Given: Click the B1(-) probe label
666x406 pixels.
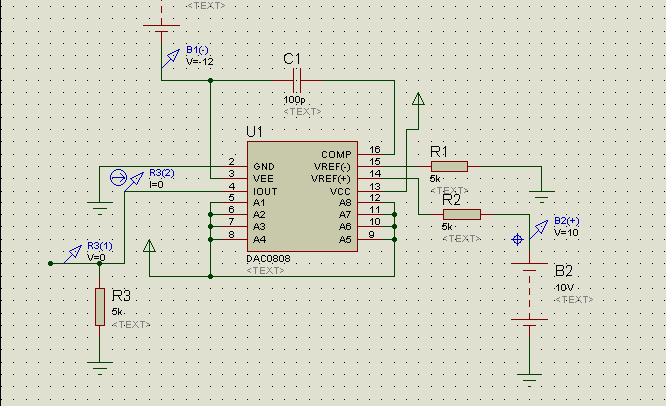Looking at the screenshot, I should point(197,50).
